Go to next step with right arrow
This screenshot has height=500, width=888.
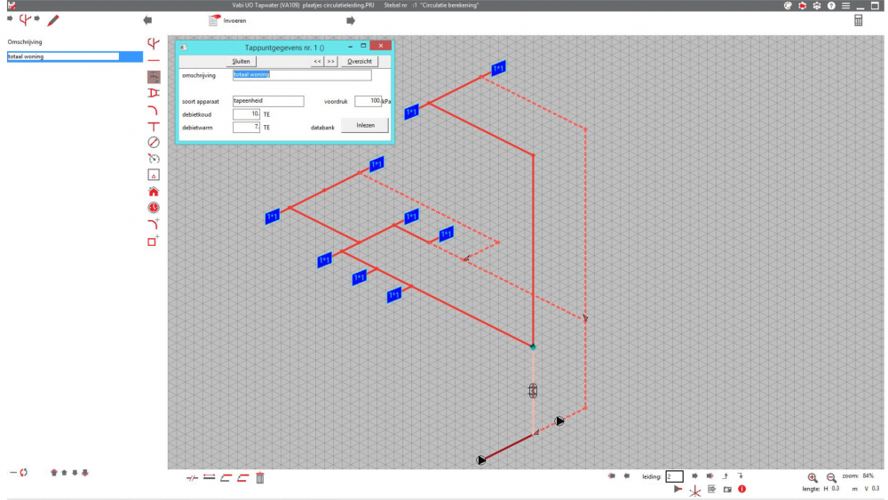click(350, 20)
